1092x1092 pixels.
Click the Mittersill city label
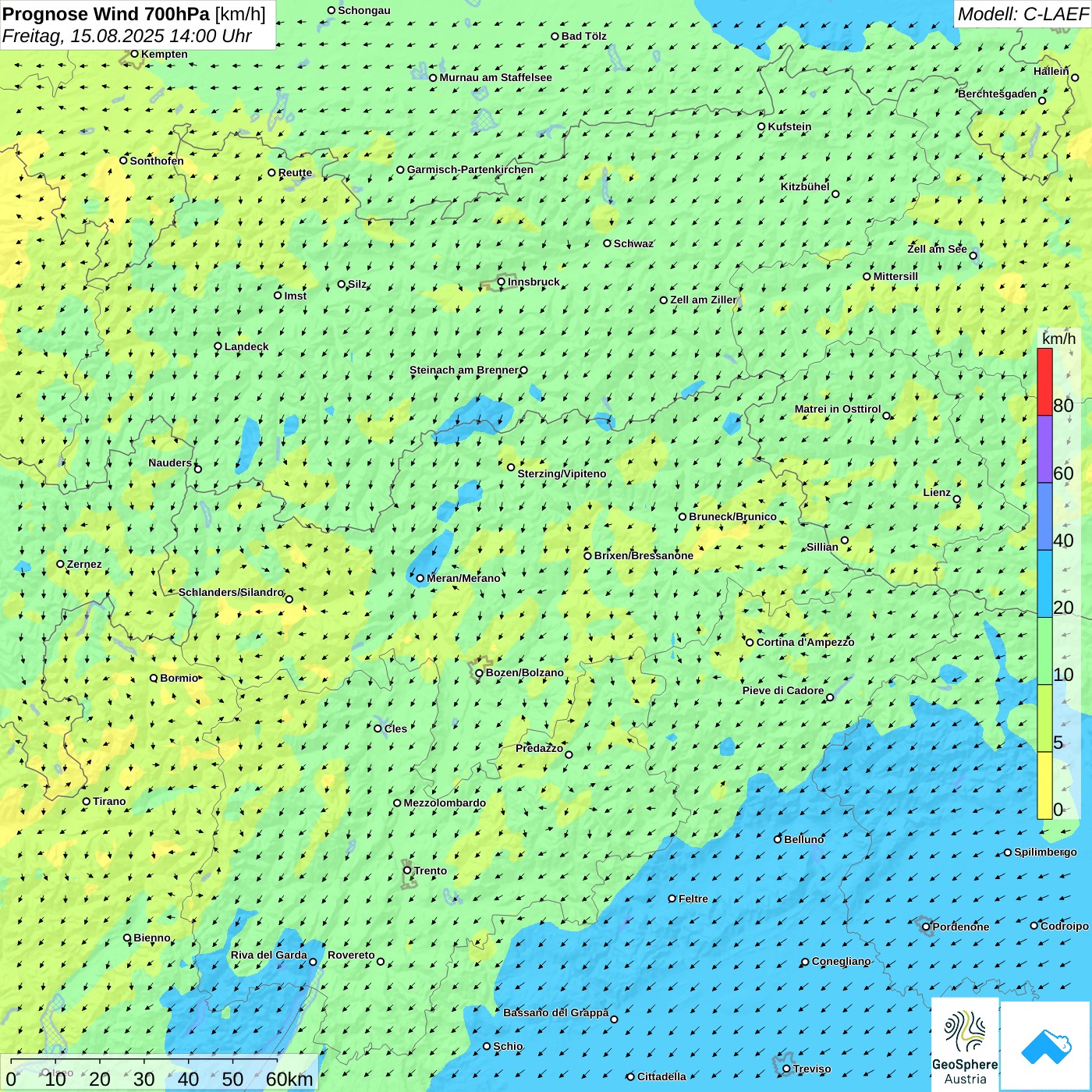[895, 276]
